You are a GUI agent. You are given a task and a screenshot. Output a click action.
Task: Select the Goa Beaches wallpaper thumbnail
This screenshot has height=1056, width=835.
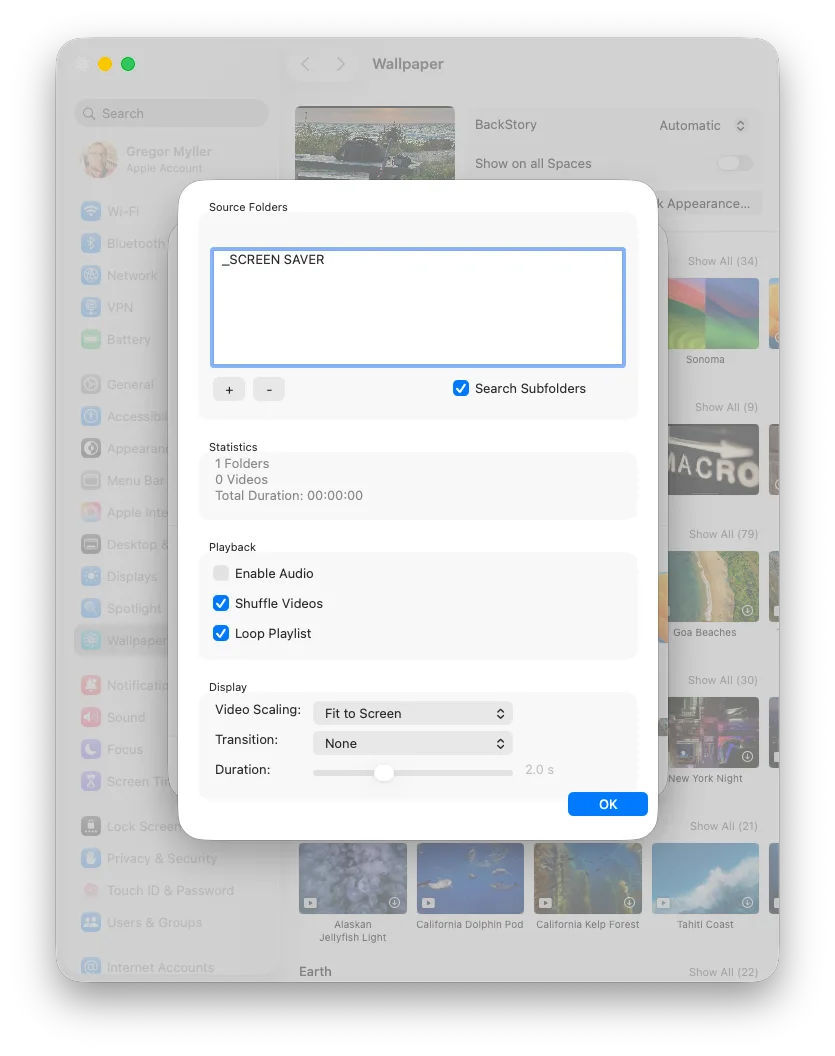tap(713, 586)
